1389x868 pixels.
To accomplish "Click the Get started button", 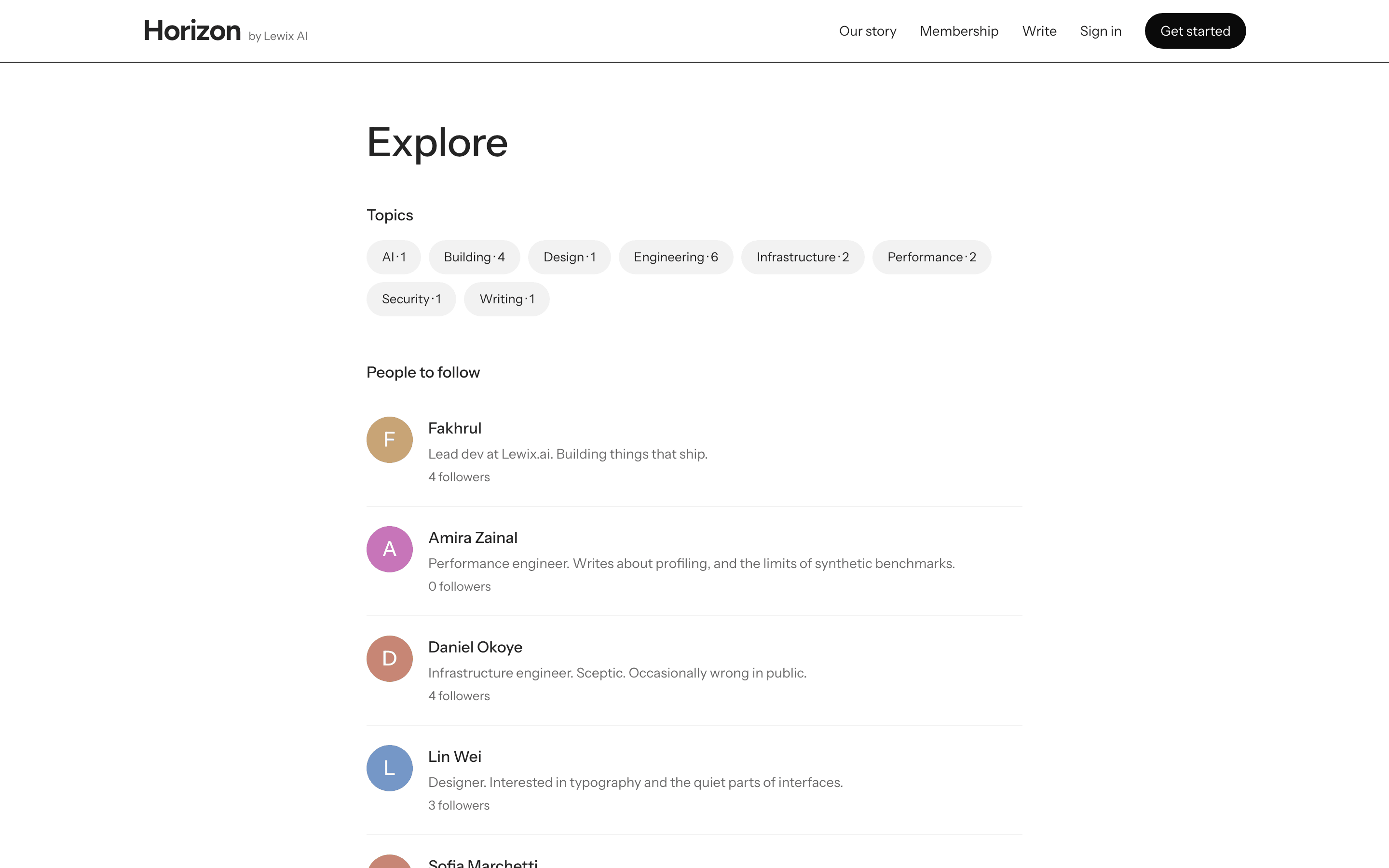I will click(1195, 31).
